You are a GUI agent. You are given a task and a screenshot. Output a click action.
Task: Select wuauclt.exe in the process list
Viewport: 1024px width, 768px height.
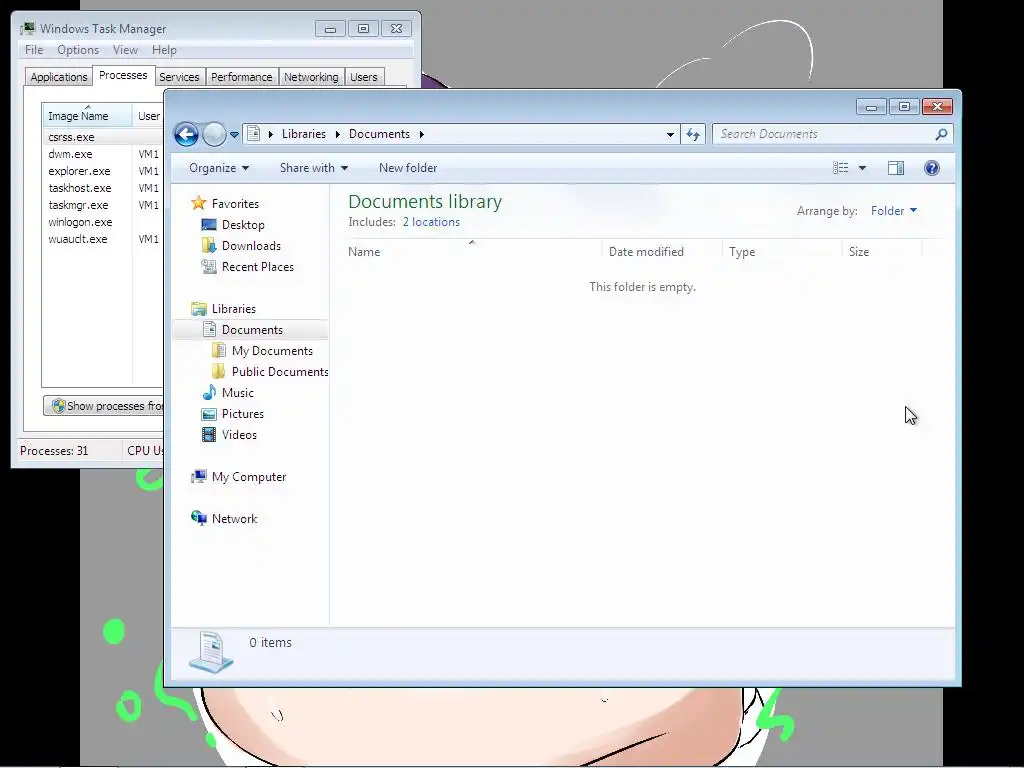pyautogui.click(x=78, y=239)
